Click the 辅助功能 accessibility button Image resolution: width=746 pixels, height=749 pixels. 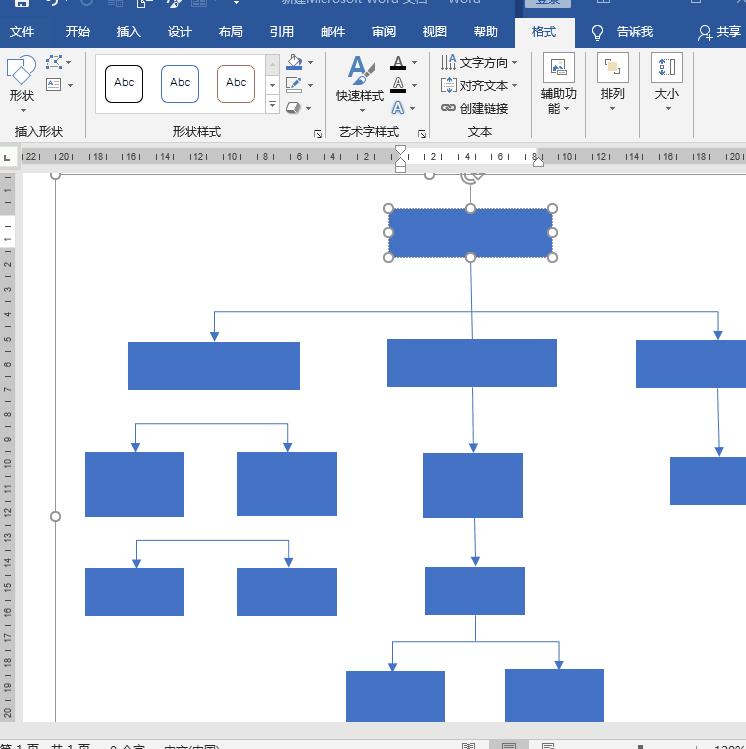[x=558, y=84]
